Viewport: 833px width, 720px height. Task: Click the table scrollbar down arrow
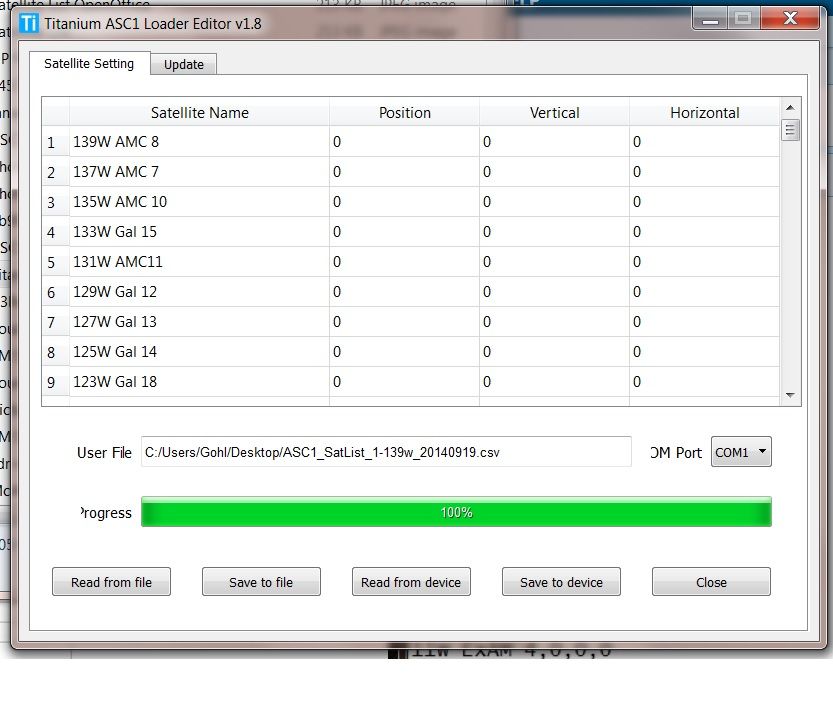(790, 395)
